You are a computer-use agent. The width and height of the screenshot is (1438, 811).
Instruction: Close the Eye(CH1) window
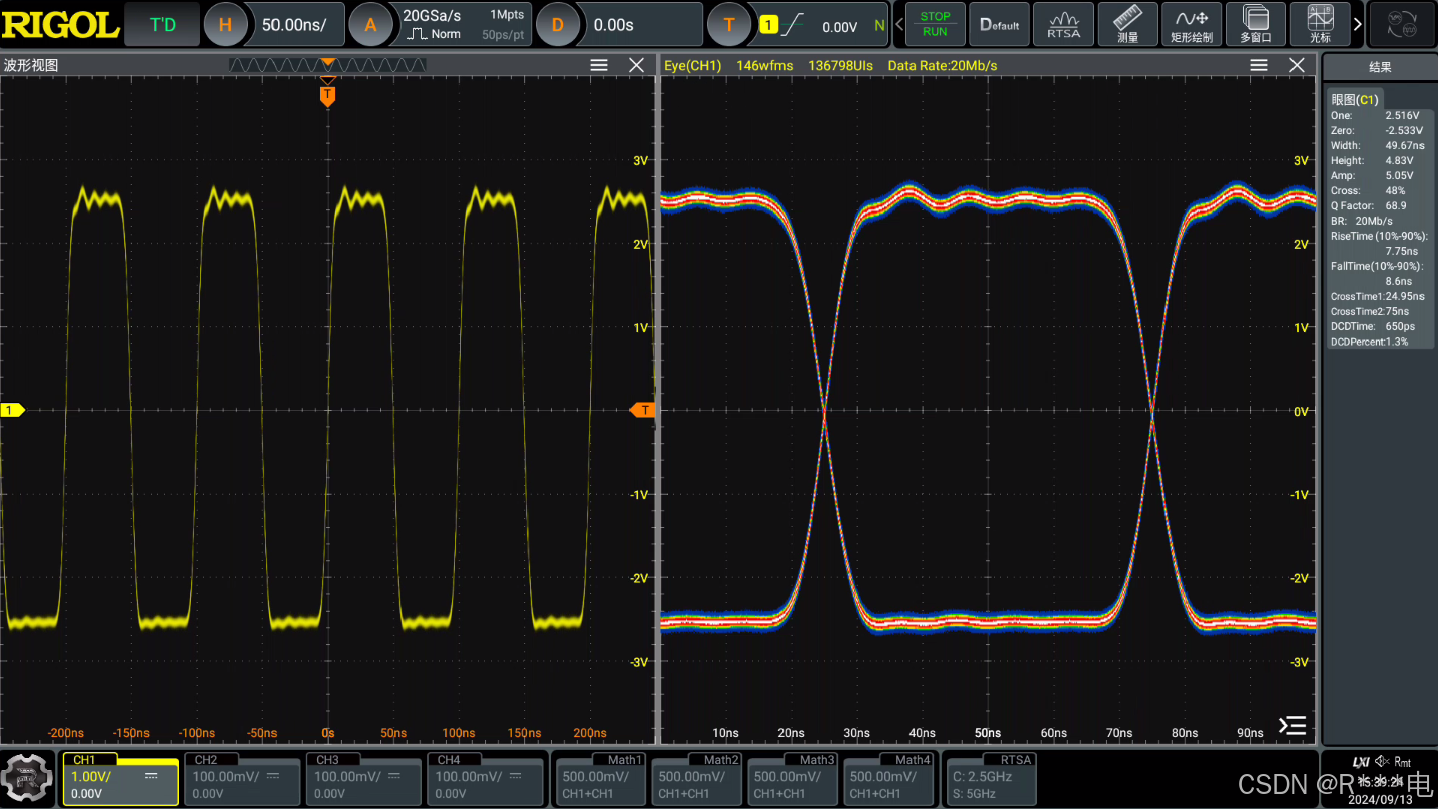pyautogui.click(x=1297, y=65)
